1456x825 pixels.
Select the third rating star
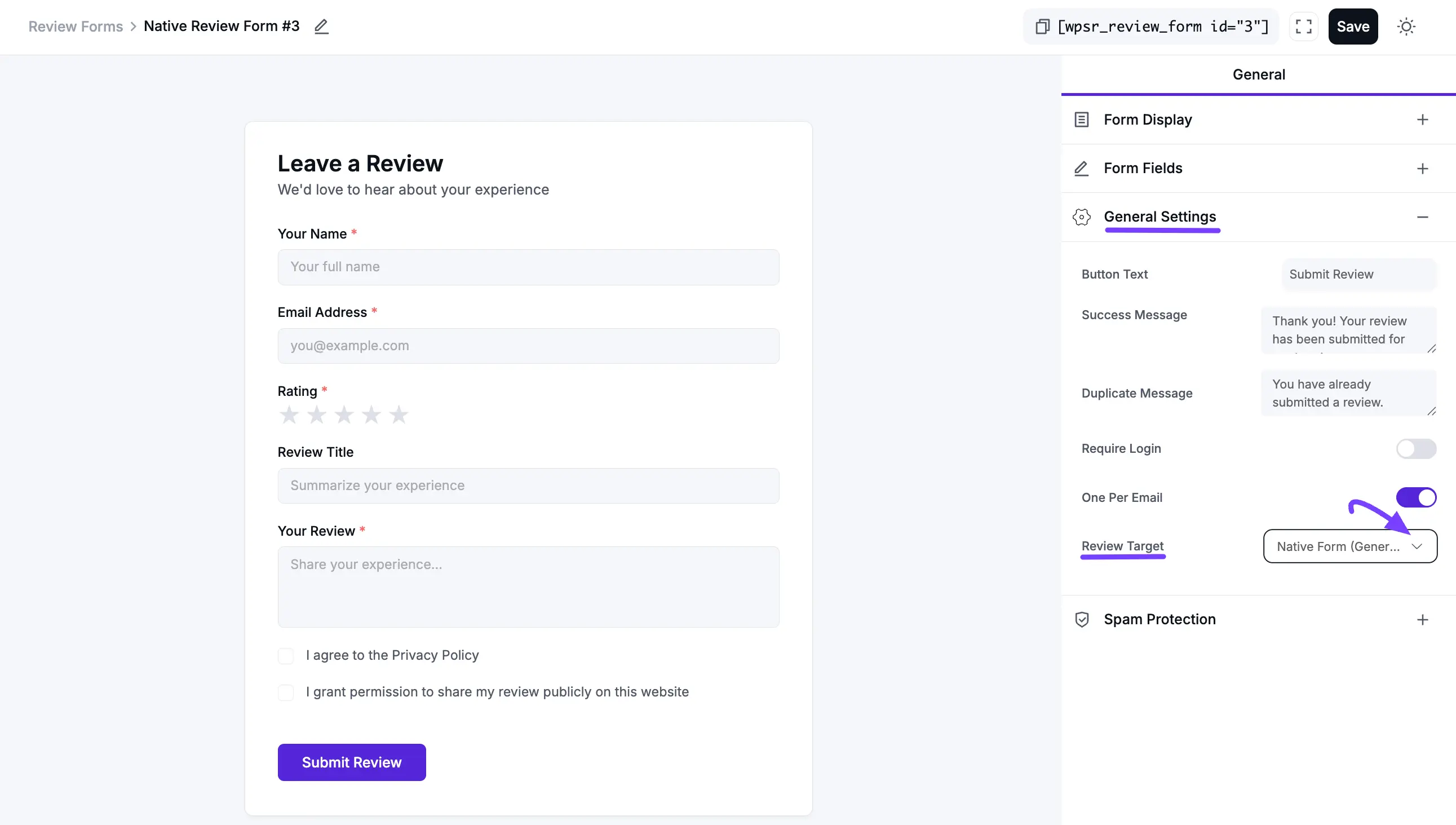344,414
